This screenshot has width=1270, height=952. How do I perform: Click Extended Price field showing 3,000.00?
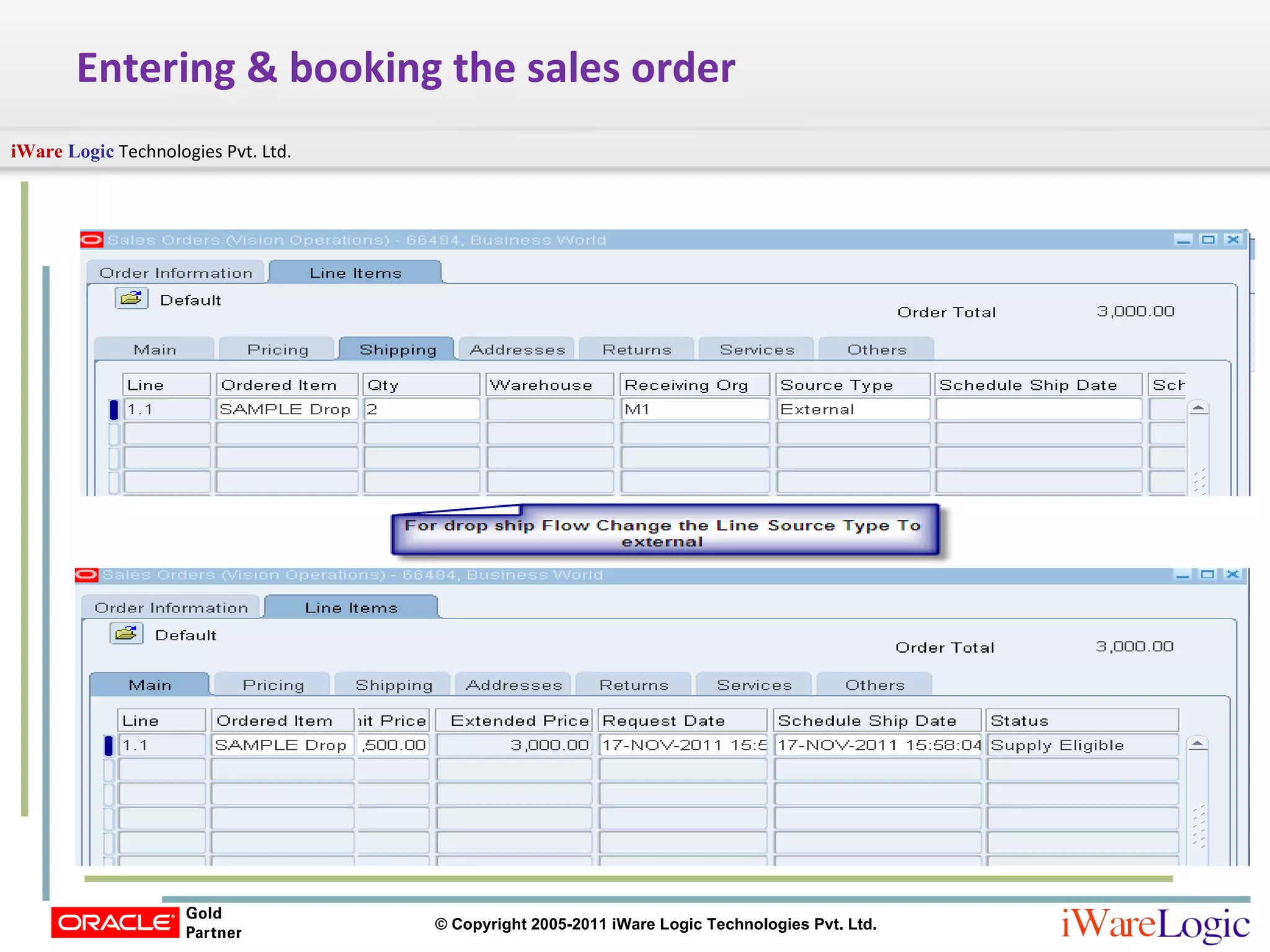514,744
